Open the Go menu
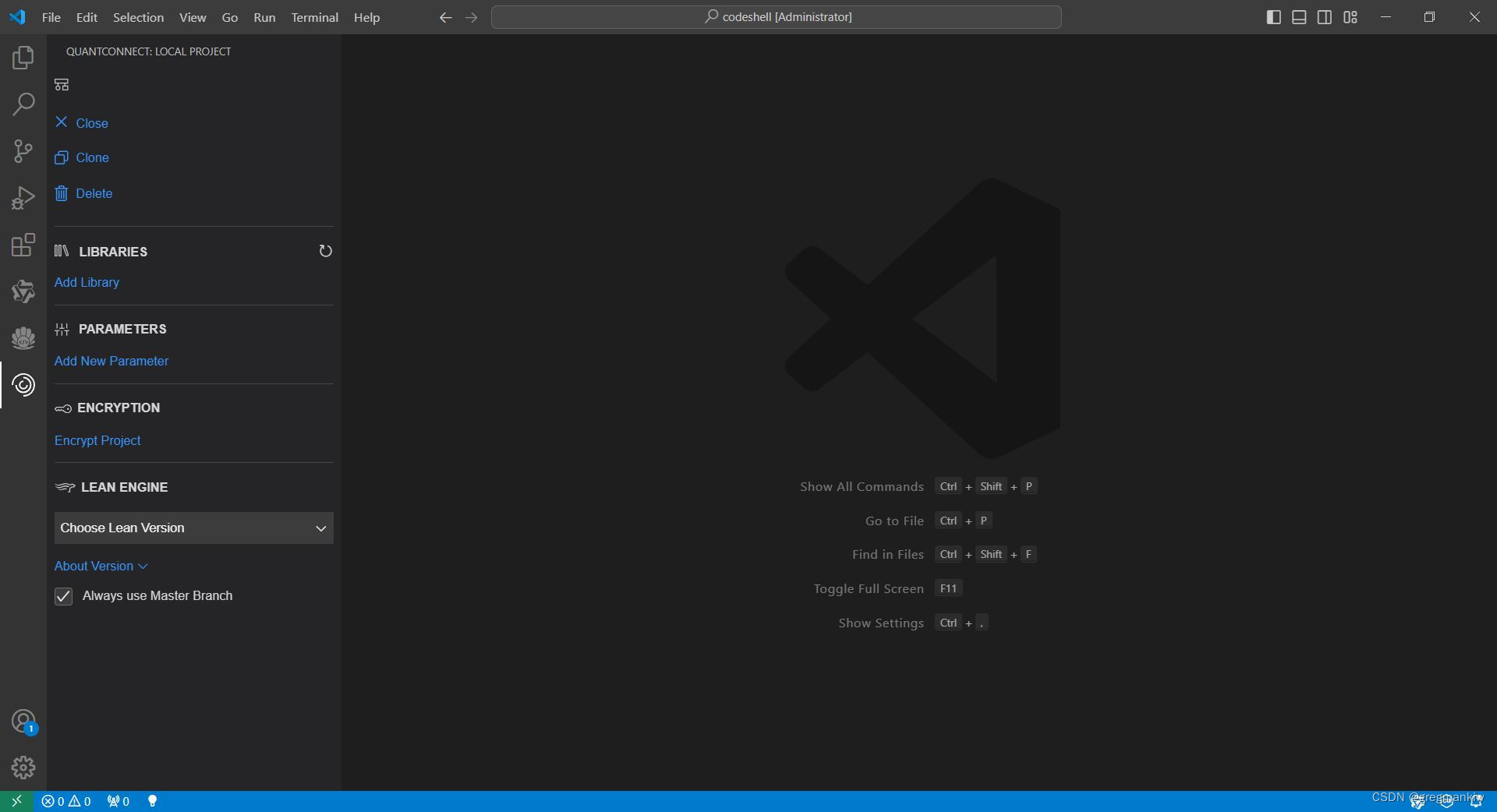 pos(229,17)
